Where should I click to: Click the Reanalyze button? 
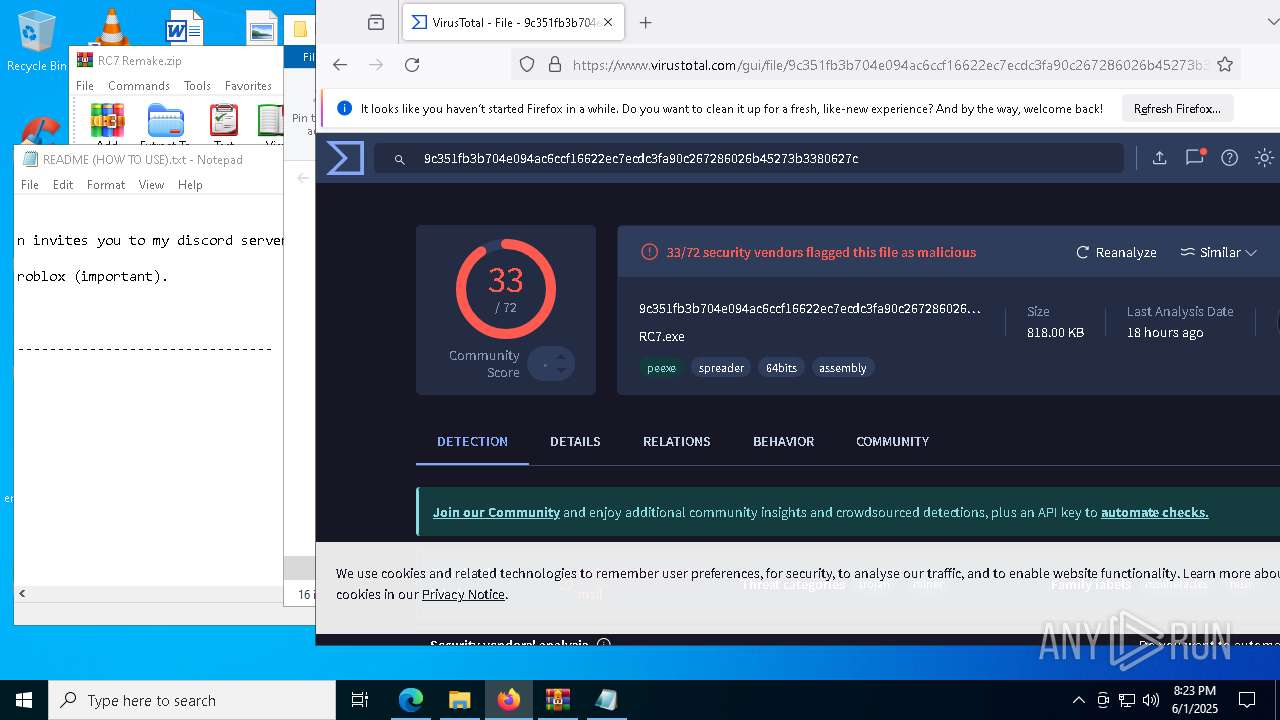(1116, 253)
